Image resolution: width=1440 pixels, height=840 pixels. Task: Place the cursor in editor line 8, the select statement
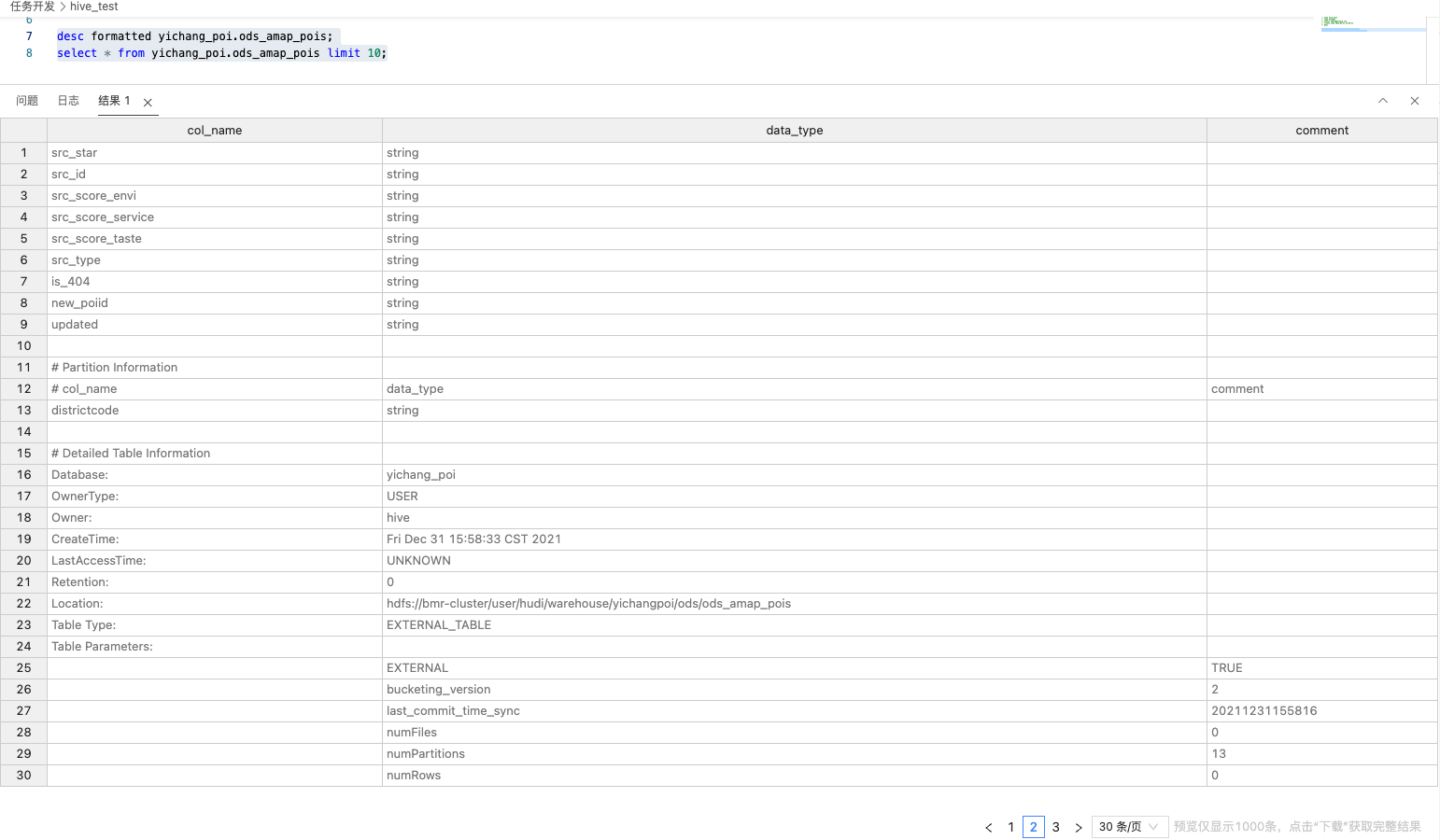[x=222, y=53]
